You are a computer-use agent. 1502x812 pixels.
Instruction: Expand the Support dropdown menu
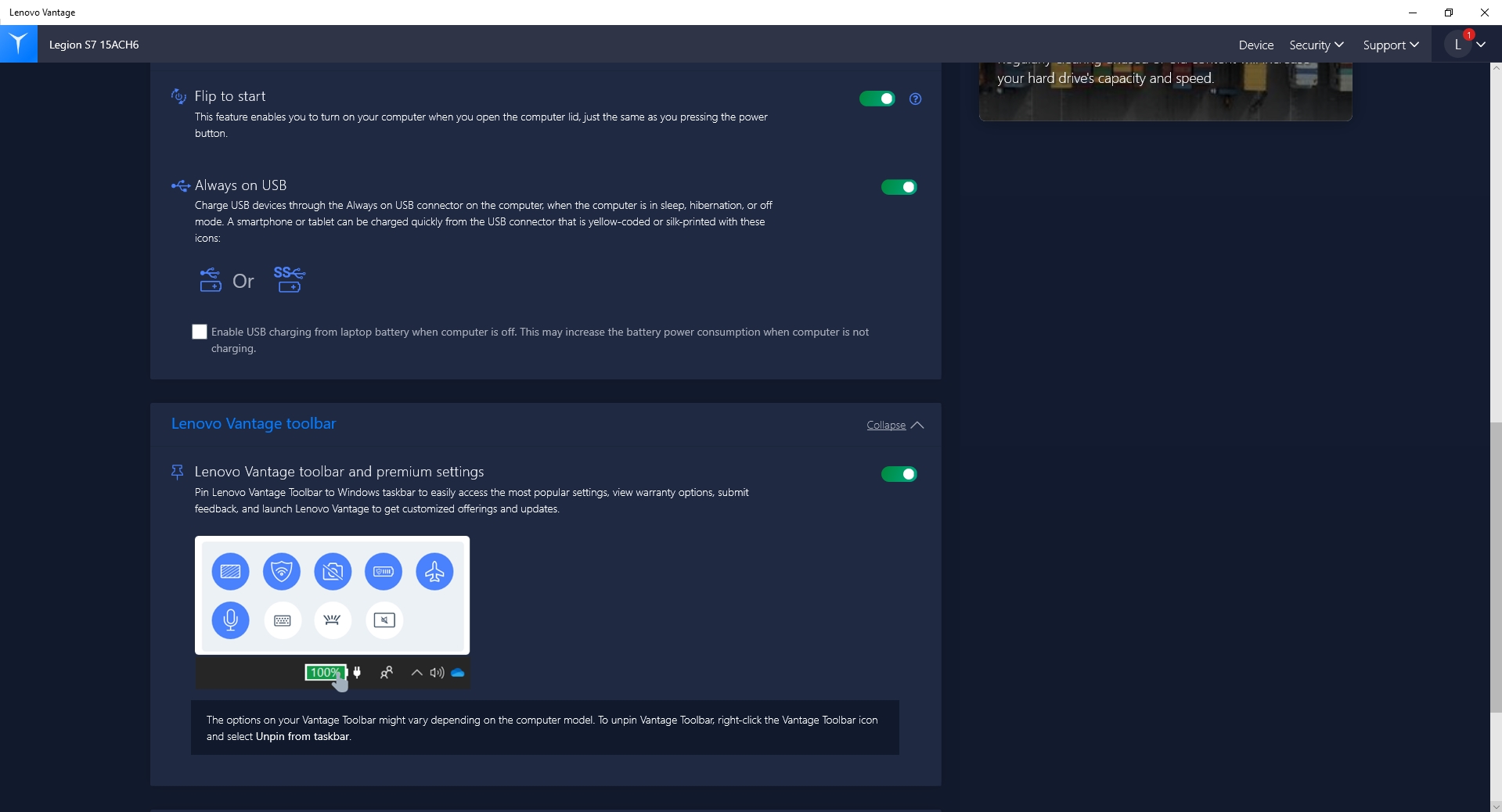(1390, 45)
